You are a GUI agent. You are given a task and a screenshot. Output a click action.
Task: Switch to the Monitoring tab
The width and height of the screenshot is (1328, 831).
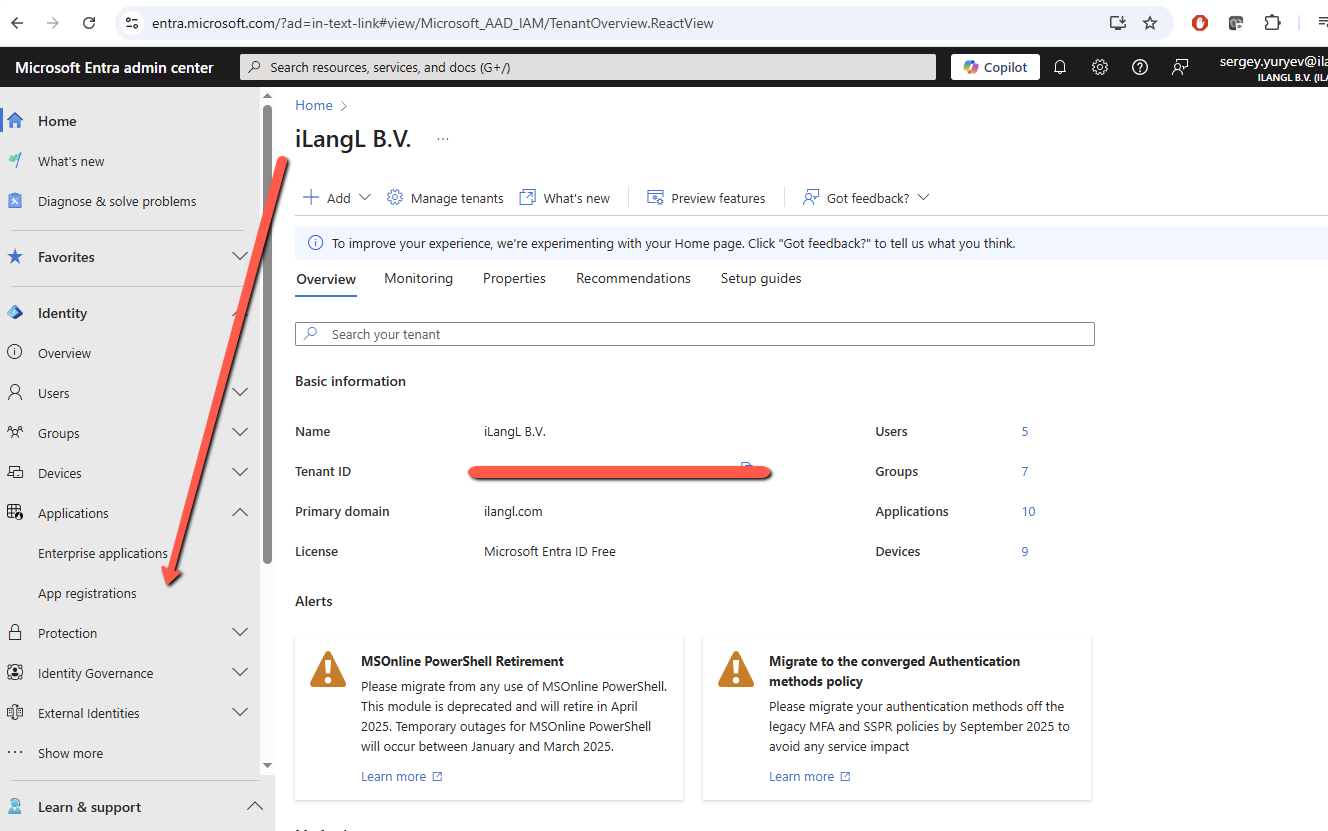coord(418,279)
